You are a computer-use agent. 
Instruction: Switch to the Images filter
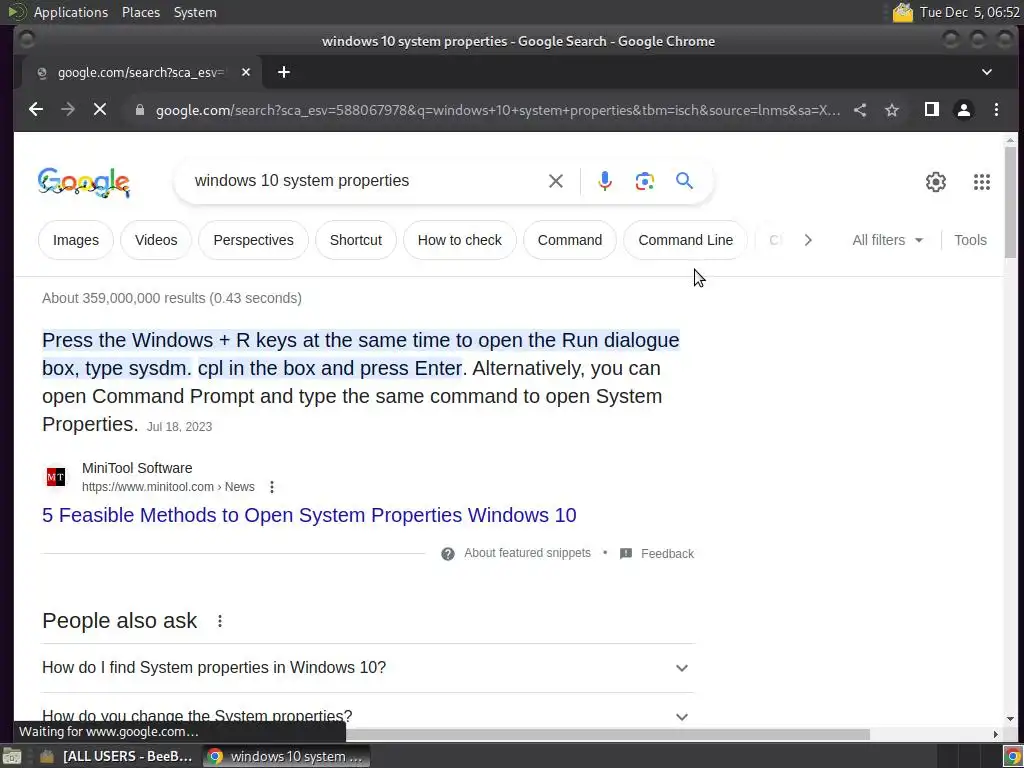point(76,240)
